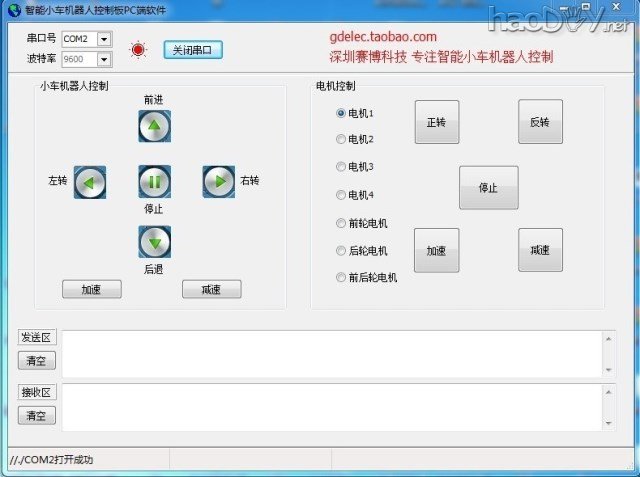This screenshot has height=477, width=640.
Task: Click the 接收区 scrollbar down arrow
Action: coord(609,424)
